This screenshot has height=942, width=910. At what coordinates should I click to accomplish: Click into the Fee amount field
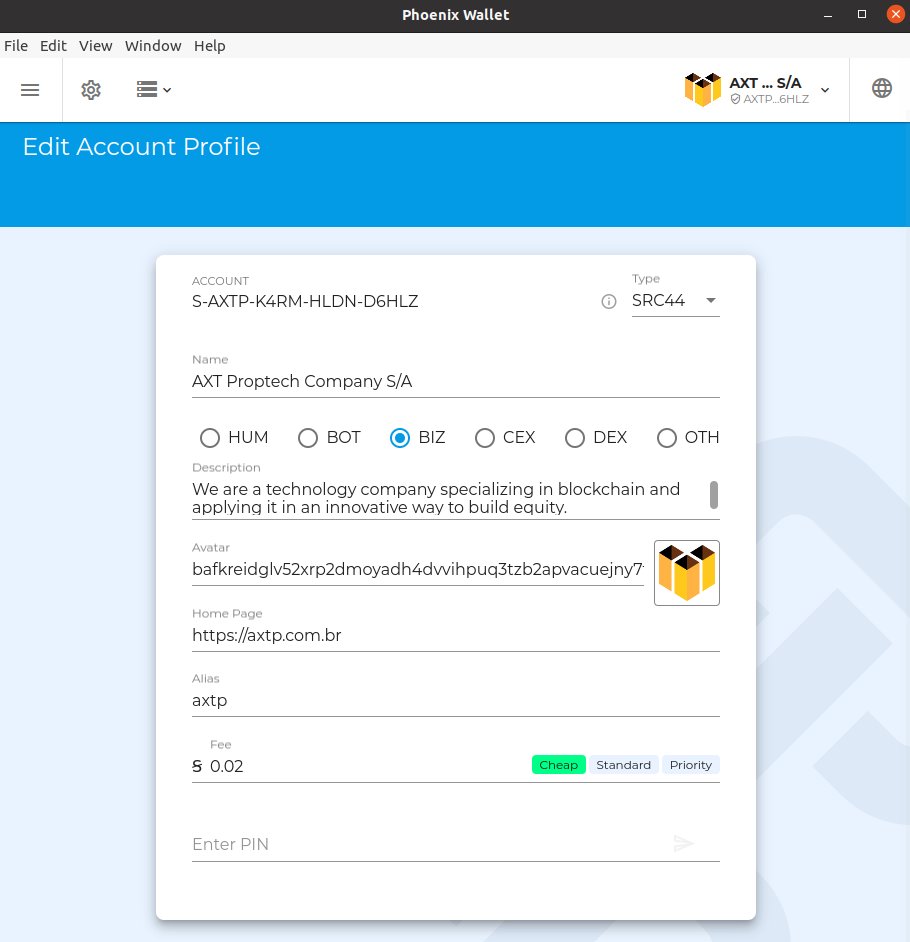[x=366, y=766]
